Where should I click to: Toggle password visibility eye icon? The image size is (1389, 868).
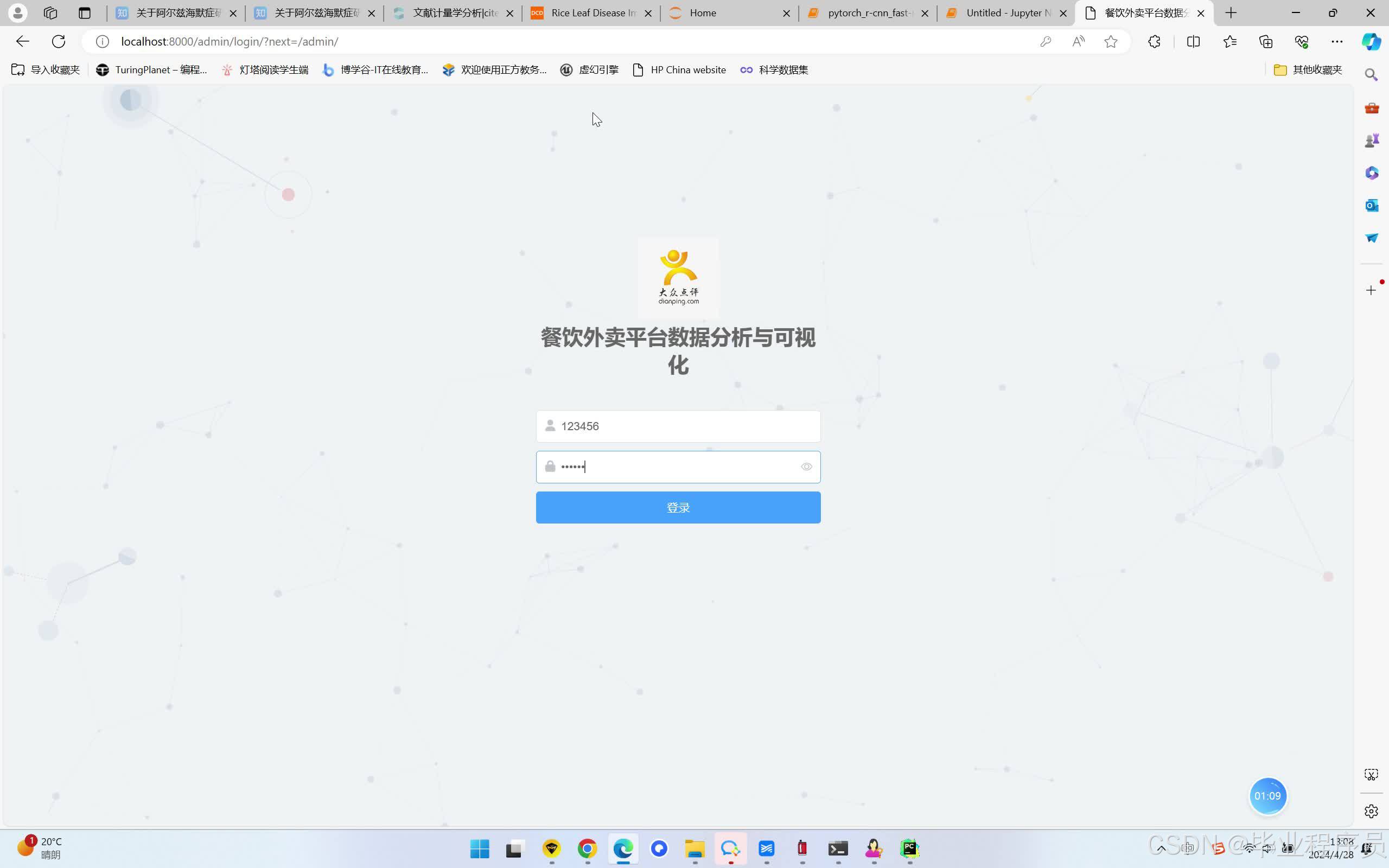click(x=806, y=467)
